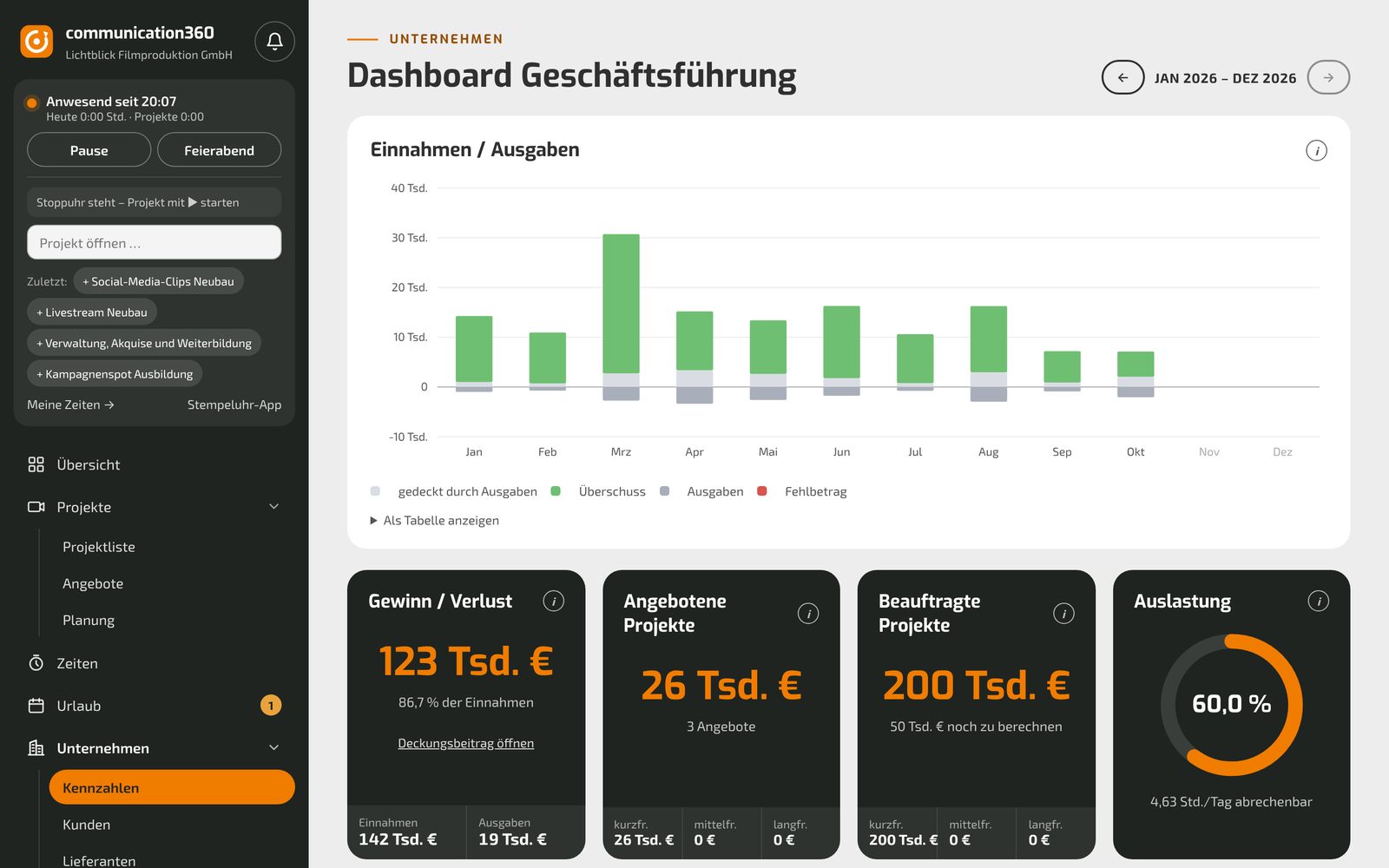This screenshot has width=1389, height=868.
Task: Open Kunden in the sidebar
Action: [x=87, y=825]
